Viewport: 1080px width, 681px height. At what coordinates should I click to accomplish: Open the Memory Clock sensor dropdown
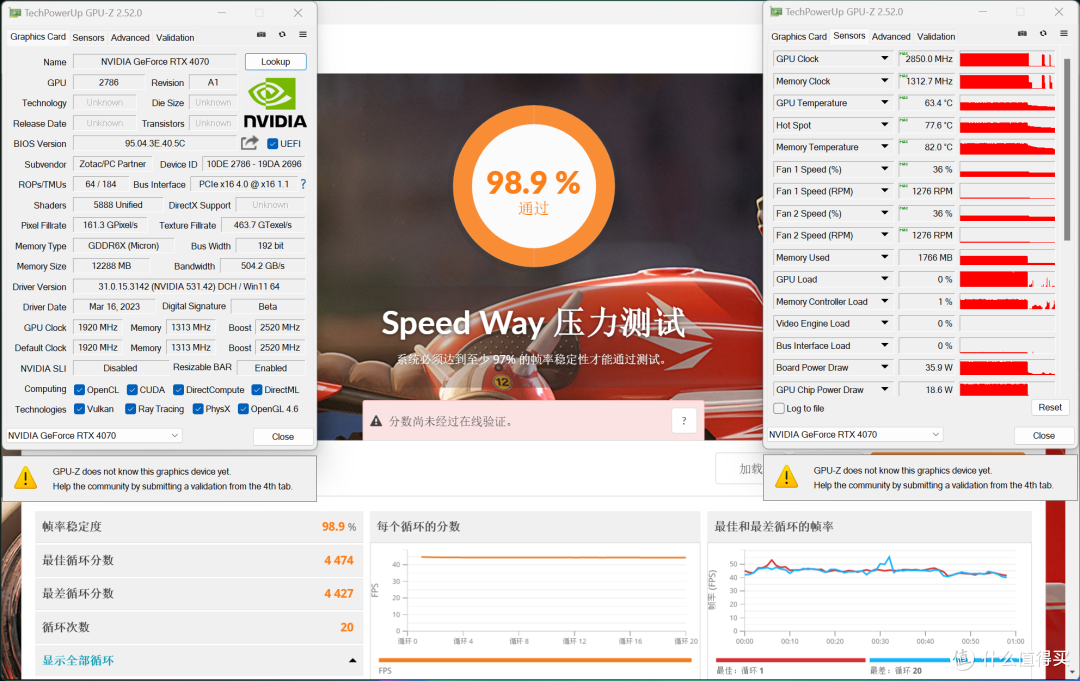click(884, 81)
